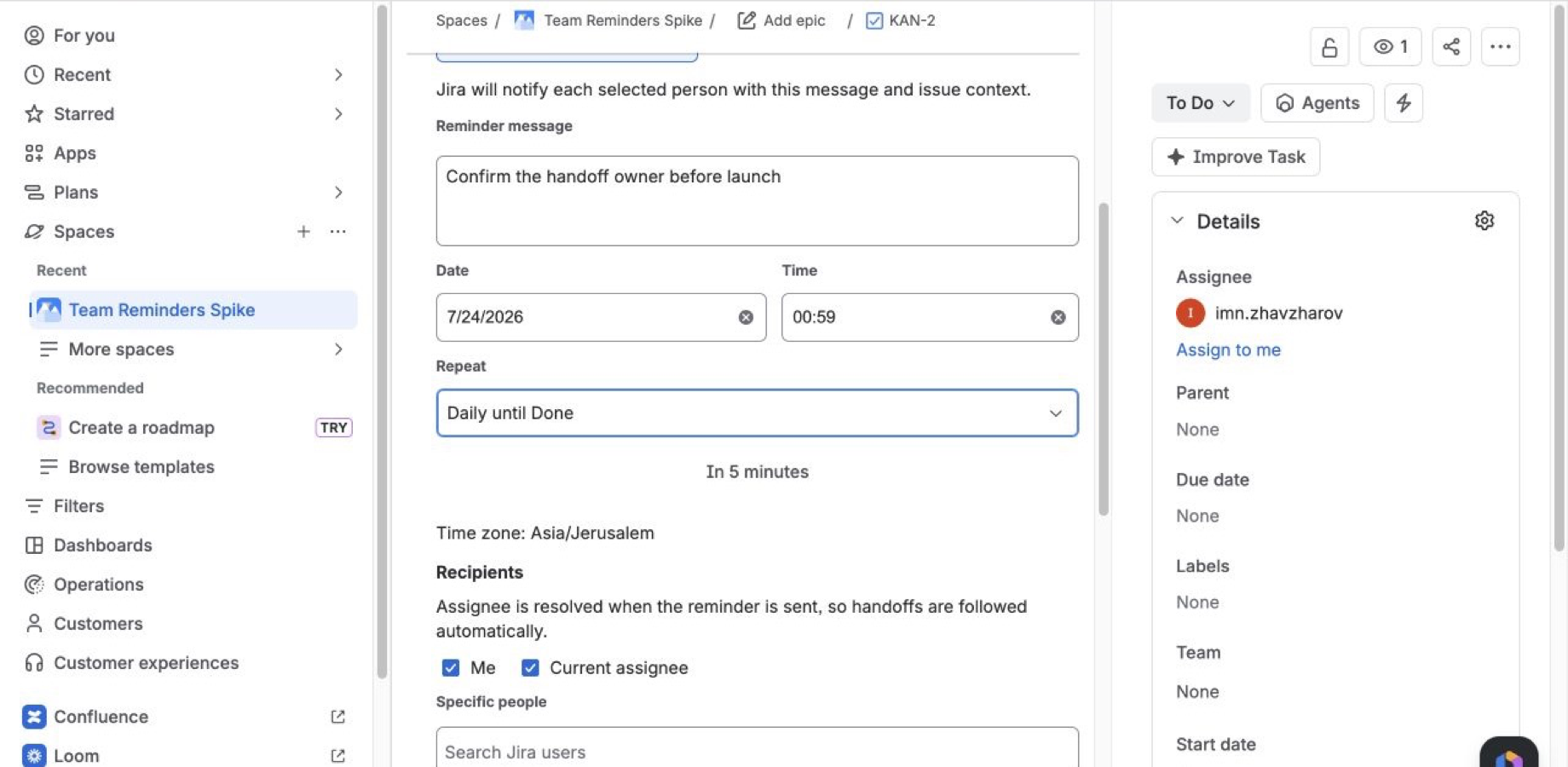Click the share issue icon
The image size is (1568, 767).
pyautogui.click(x=1451, y=47)
